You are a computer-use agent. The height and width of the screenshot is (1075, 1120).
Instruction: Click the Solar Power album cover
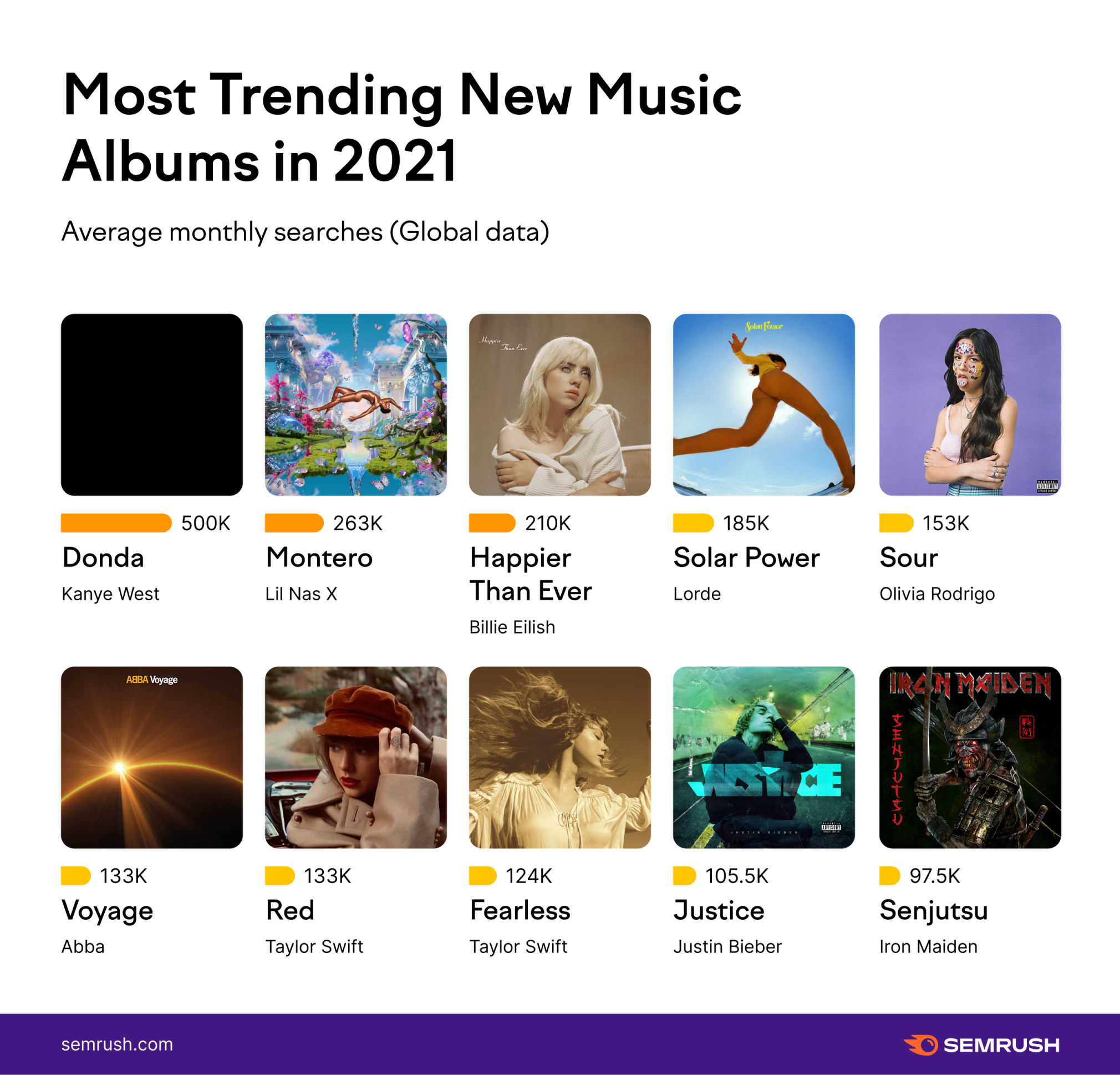[x=764, y=404]
